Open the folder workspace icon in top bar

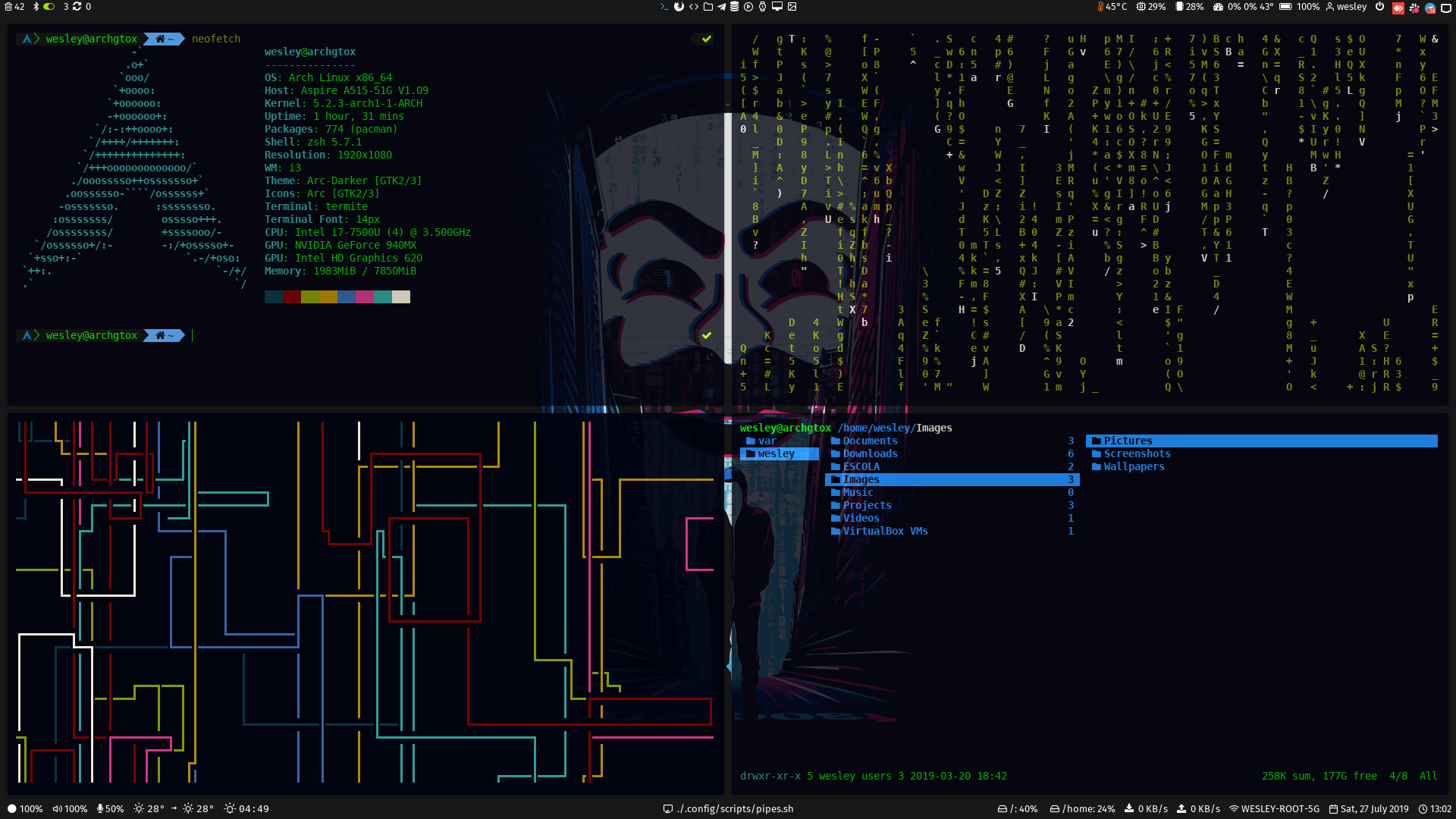click(x=708, y=7)
